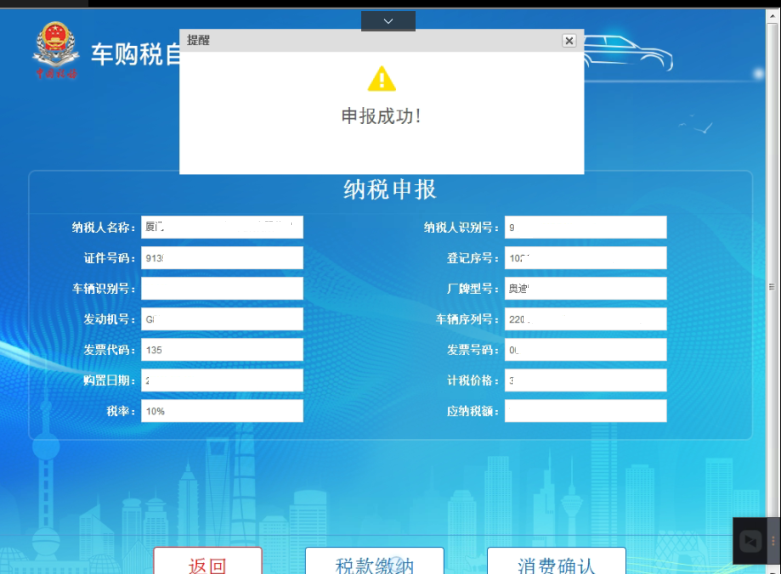Click the 消费确认 button
This screenshot has width=781, height=574.
[x=556, y=561]
